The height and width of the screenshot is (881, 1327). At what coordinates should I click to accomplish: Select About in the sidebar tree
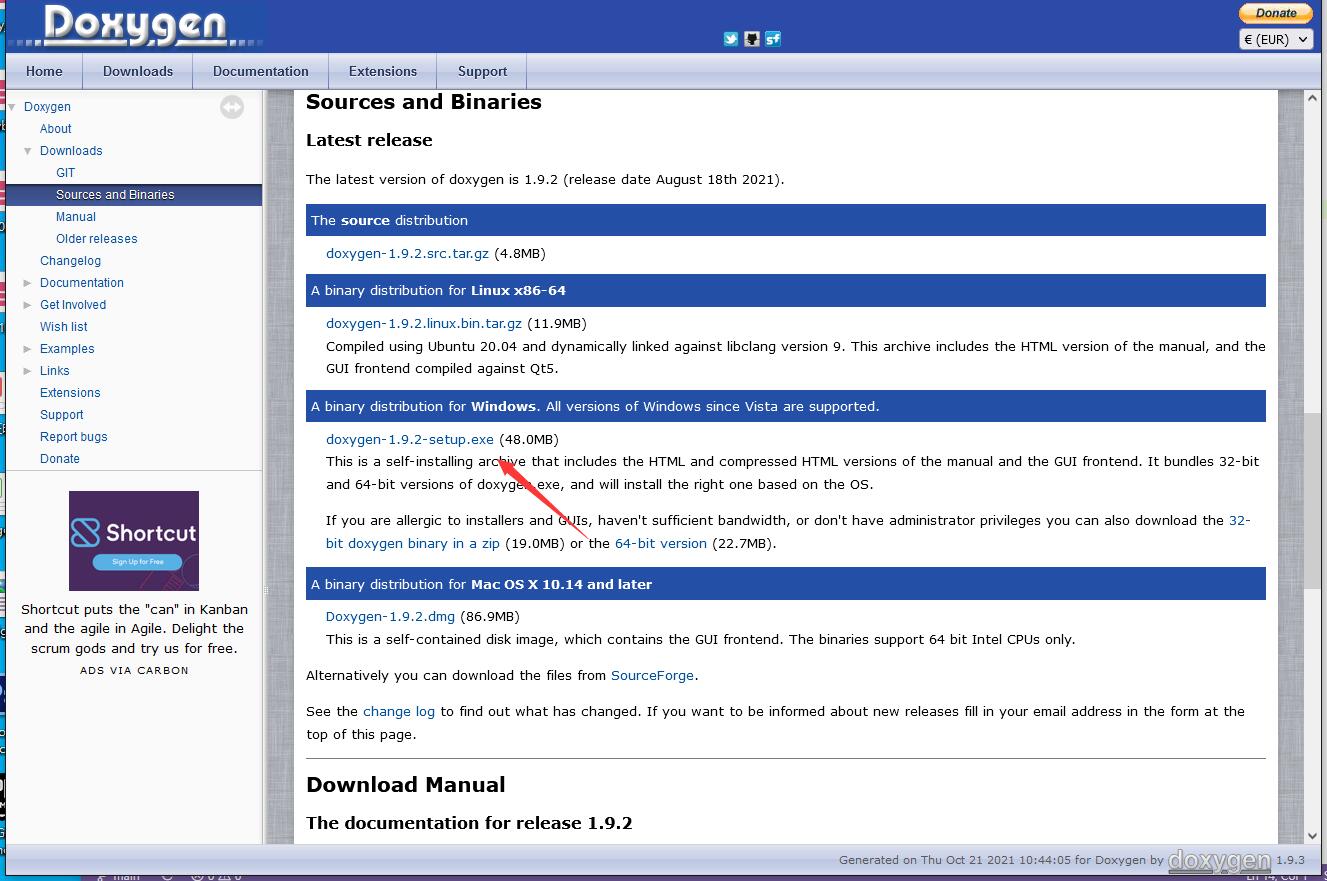pyautogui.click(x=56, y=129)
